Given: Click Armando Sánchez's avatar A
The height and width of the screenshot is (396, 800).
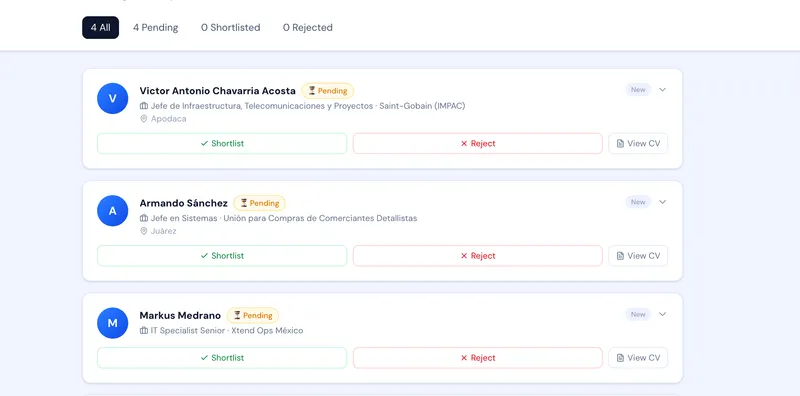Looking at the screenshot, I should click(x=113, y=211).
